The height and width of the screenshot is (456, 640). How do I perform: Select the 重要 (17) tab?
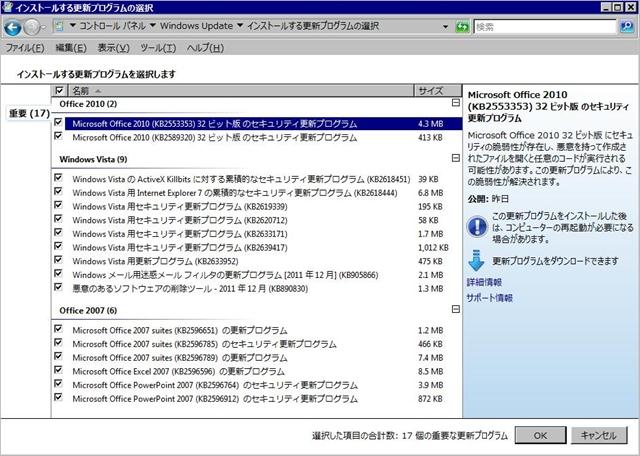click(29, 113)
